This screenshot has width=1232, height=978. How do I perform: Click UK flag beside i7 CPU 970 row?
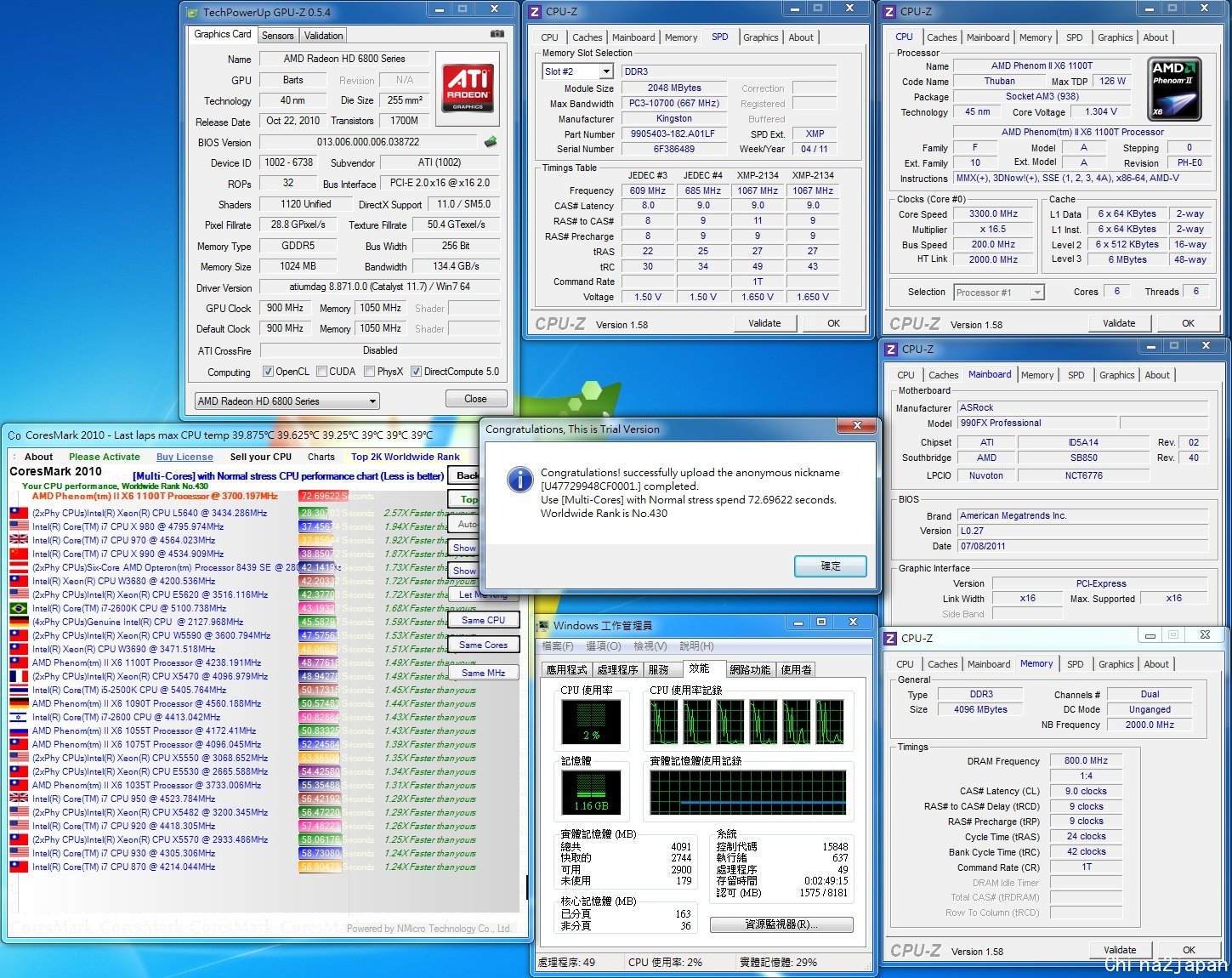19,540
